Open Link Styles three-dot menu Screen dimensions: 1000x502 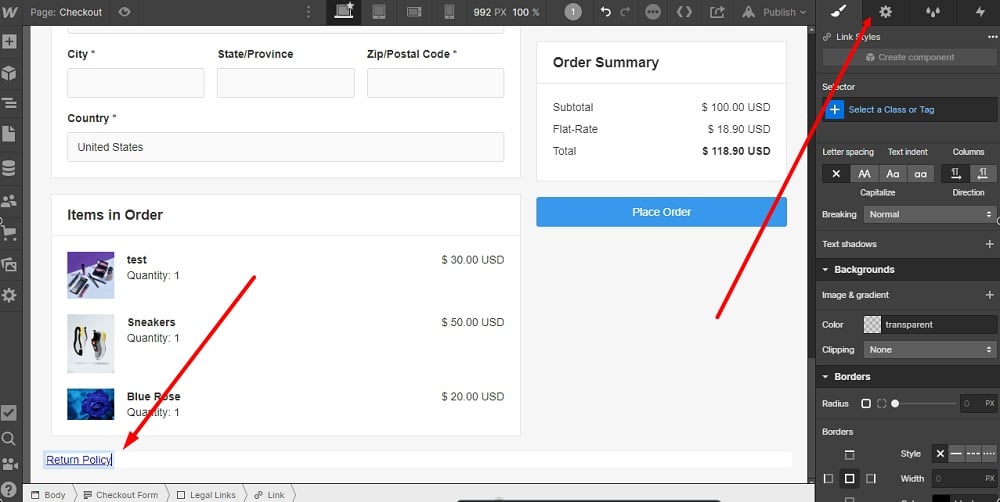coord(992,37)
